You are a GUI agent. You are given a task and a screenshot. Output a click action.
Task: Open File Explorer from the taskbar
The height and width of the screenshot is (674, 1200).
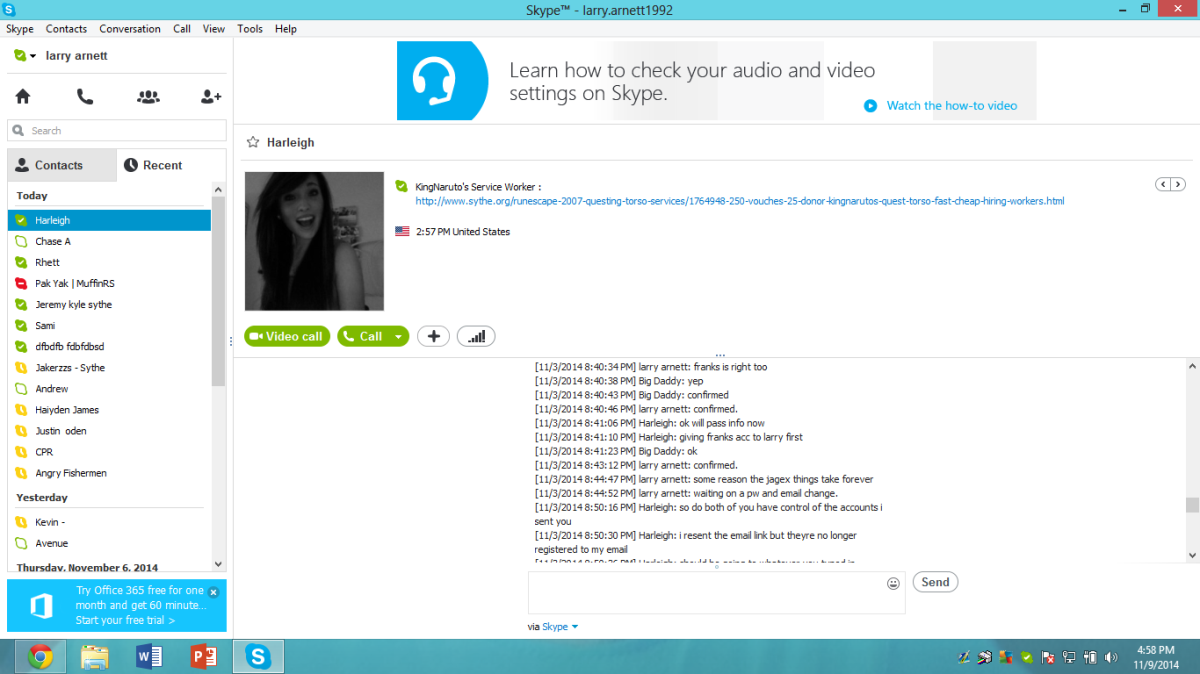point(94,656)
